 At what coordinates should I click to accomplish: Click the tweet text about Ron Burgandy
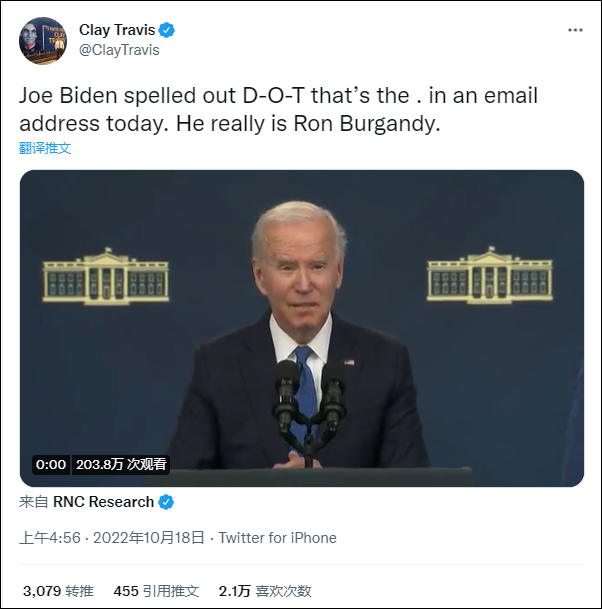(279, 109)
